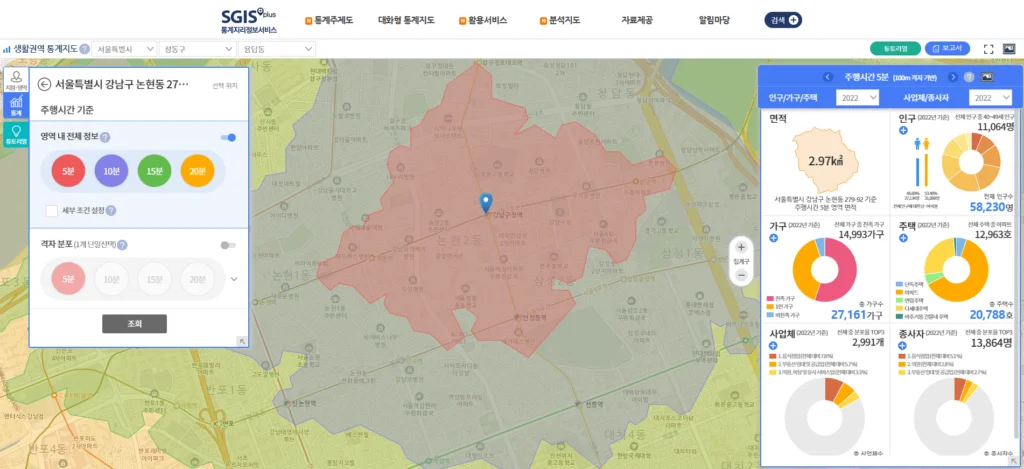Select red 5분 circle under 영역 내 전체 정보
Viewport: 1024px width, 469px height.
[69, 171]
